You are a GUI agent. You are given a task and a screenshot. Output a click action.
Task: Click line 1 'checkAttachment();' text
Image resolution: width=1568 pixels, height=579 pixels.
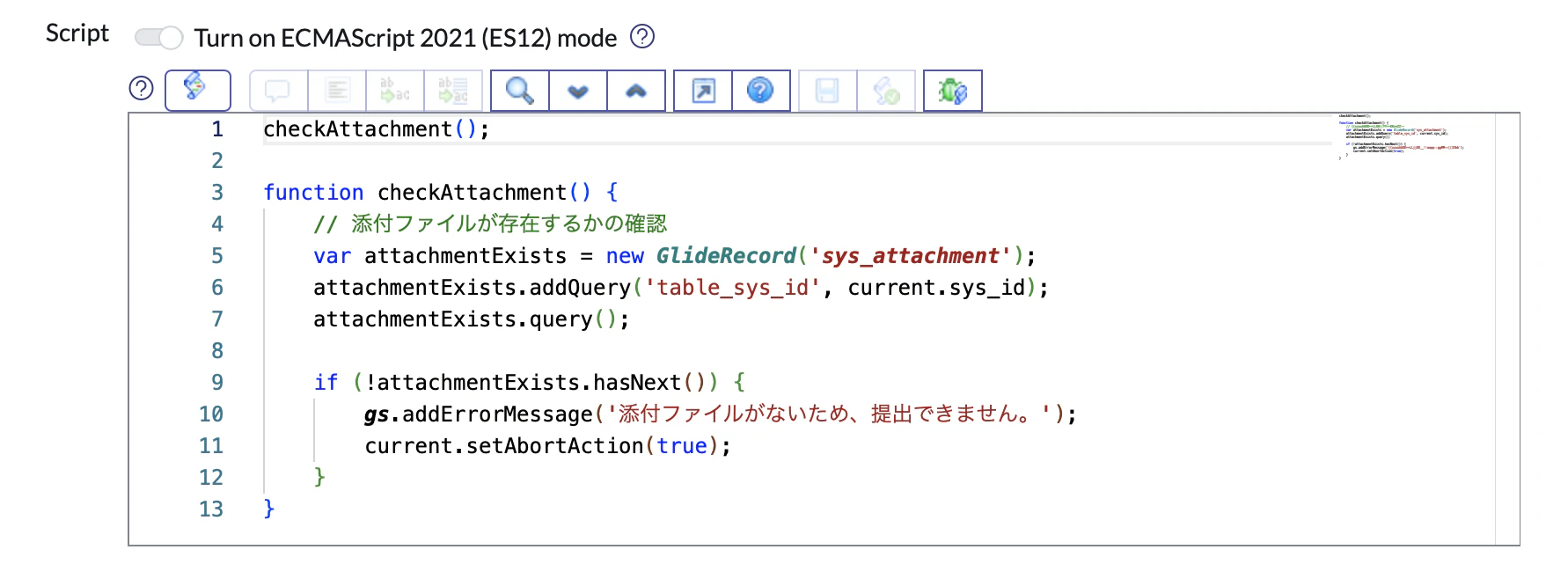[376, 128]
